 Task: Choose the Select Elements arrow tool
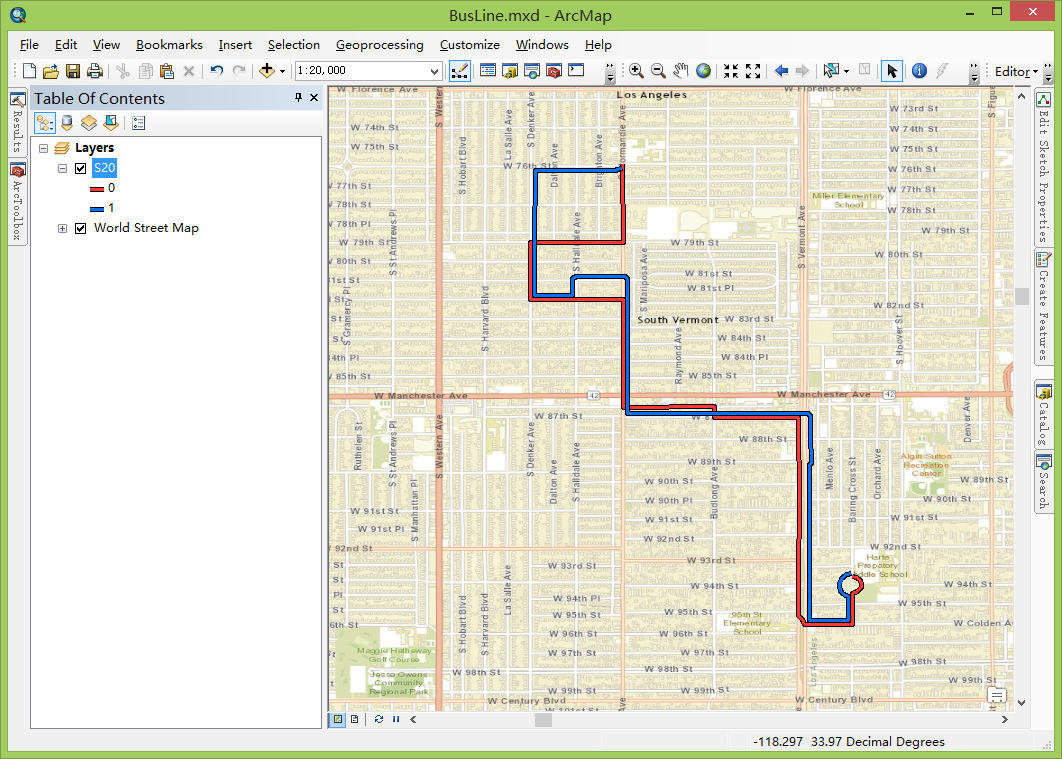tap(892, 70)
